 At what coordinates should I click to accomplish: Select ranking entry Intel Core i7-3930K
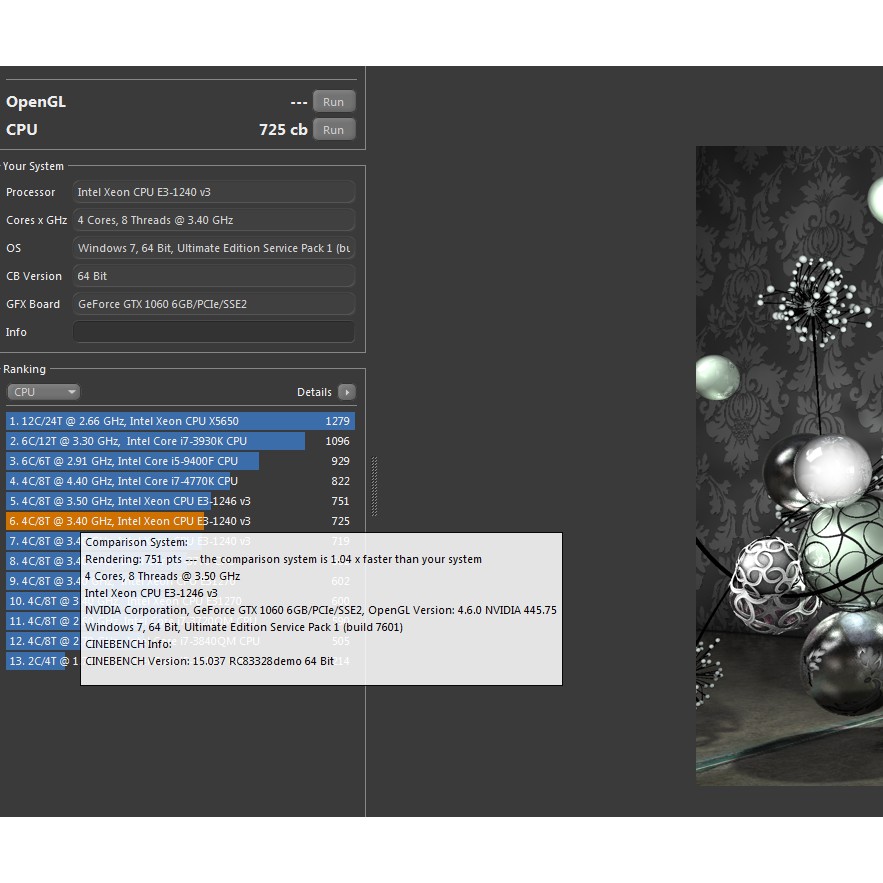181,441
